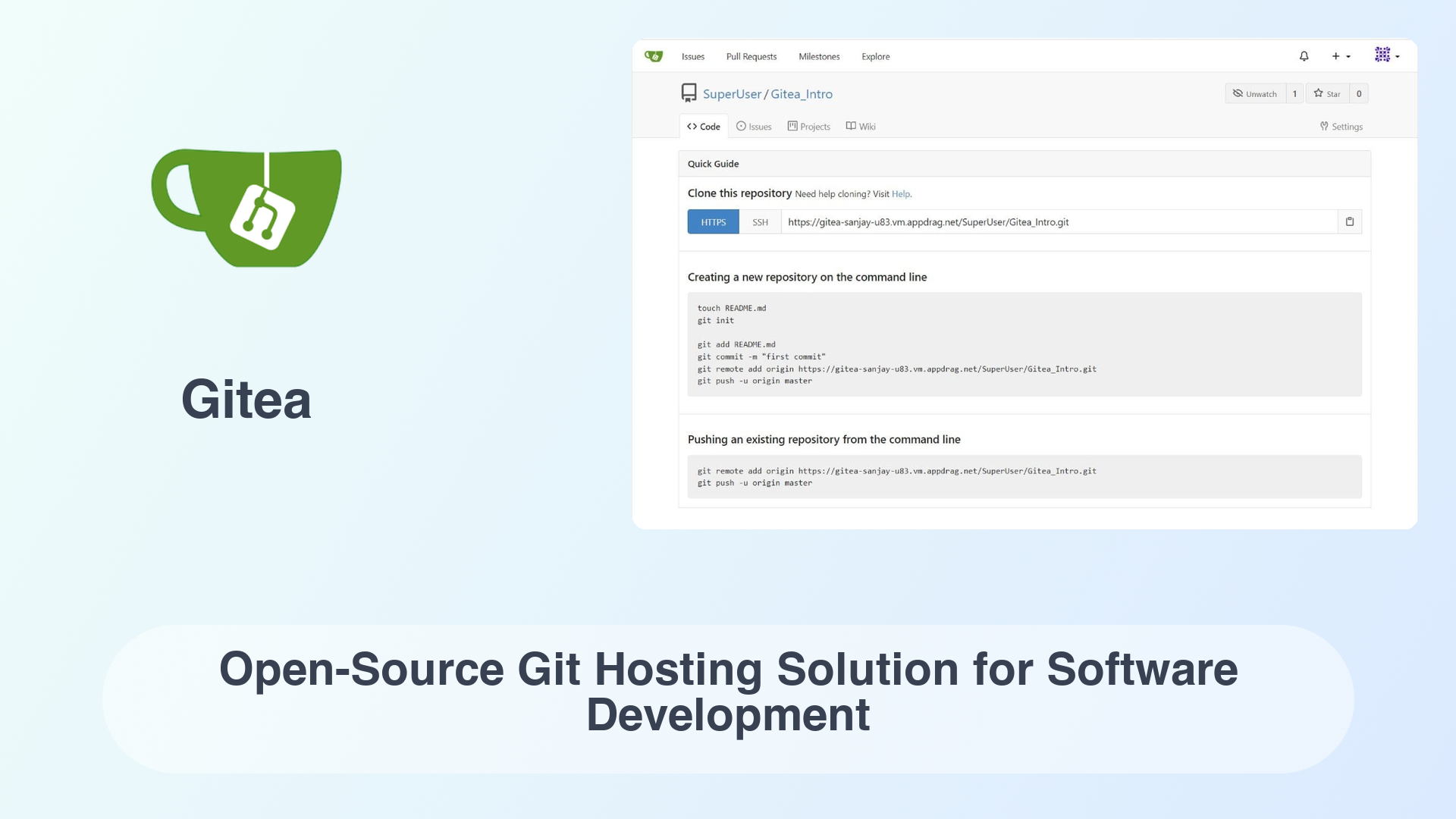The height and width of the screenshot is (819, 1456).
Task: Select the HTTPS clone option
Action: pyautogui.click(x=713, y=222)
